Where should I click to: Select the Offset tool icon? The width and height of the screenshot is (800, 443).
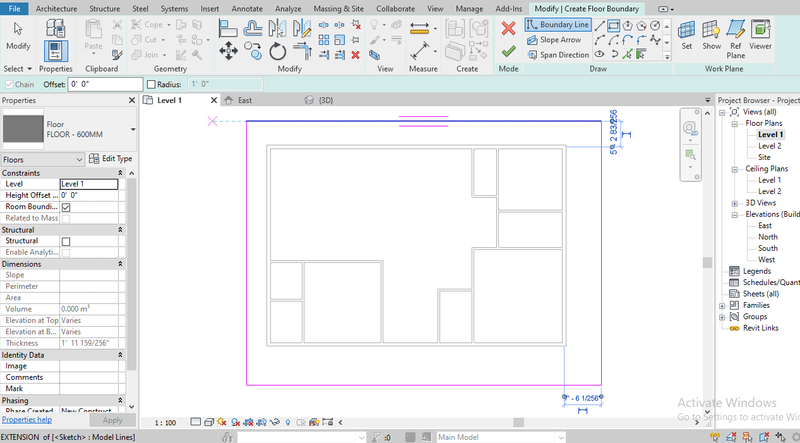click(x=253, y=28)
